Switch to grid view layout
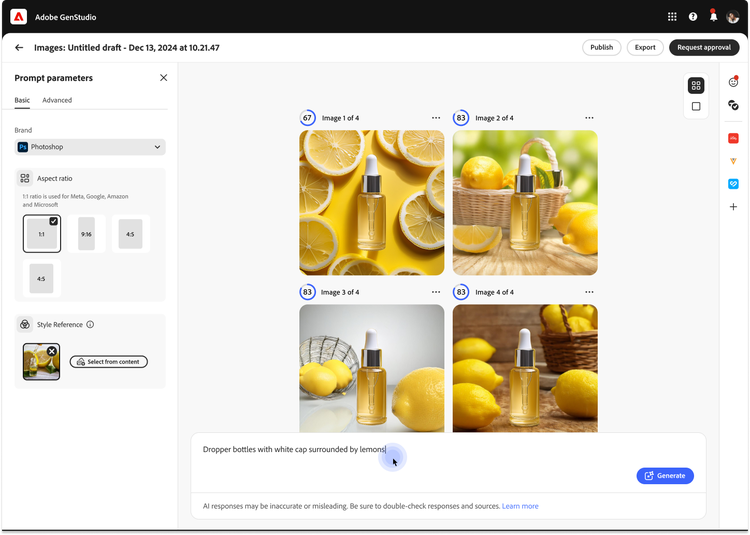Image resolution: width=750 pixels, height=535 pixels. 696,86
